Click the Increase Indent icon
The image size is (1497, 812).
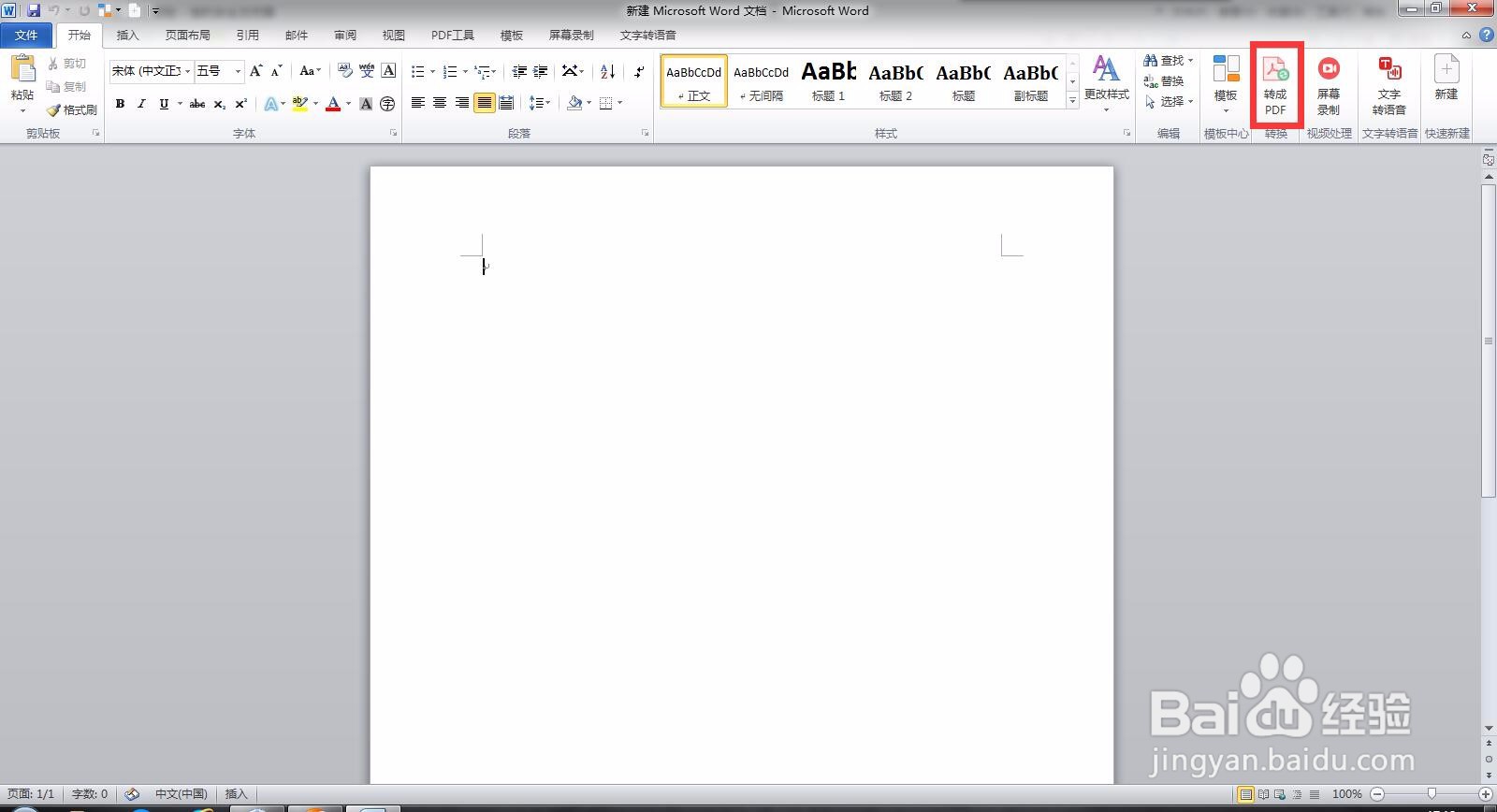(540, 71)
